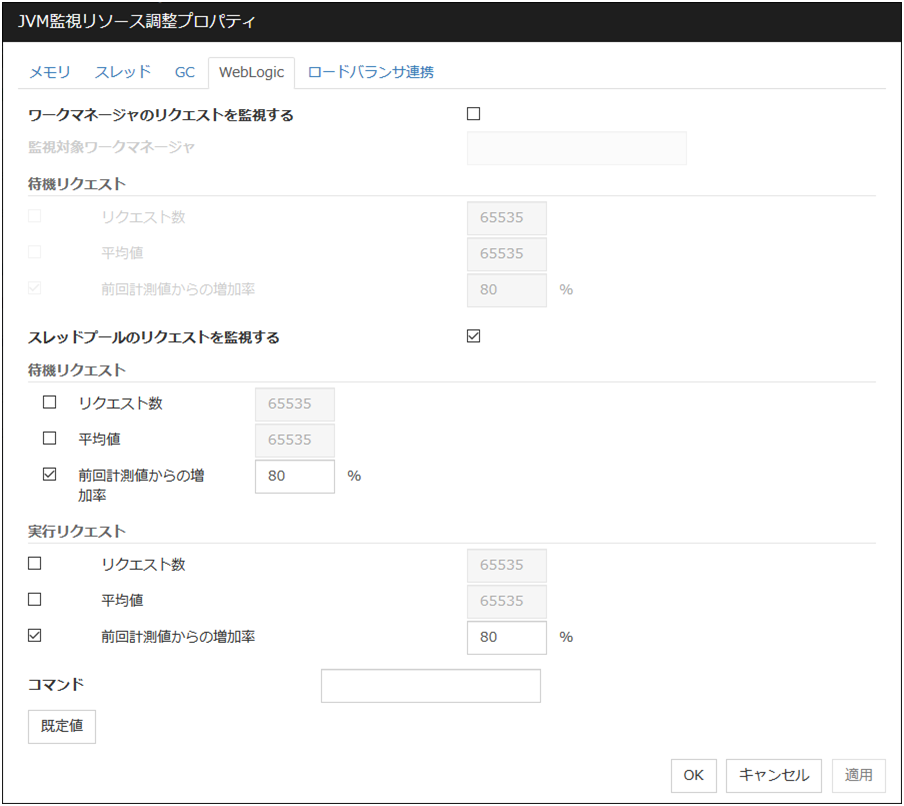Tick the 実行リクエスト リクエスト数 checkbox

35,564
